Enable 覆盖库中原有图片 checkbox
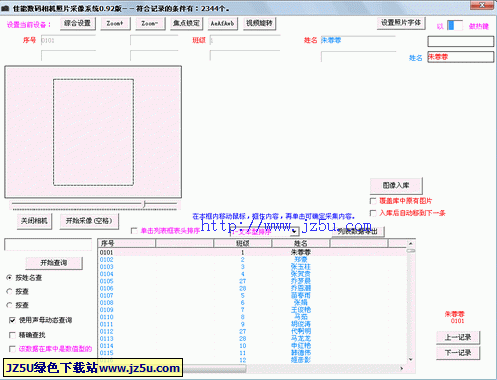Image resolution: width=497 pixels, height=380 pixels. (x=373, y=201)
